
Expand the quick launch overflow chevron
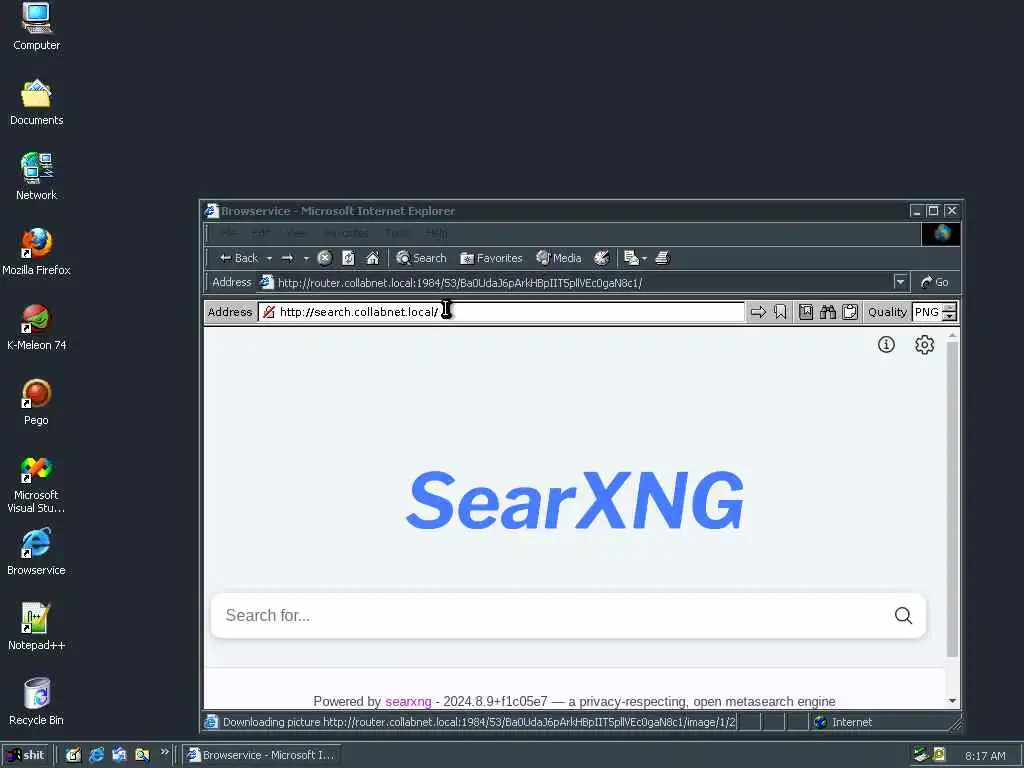coord(165,752)
